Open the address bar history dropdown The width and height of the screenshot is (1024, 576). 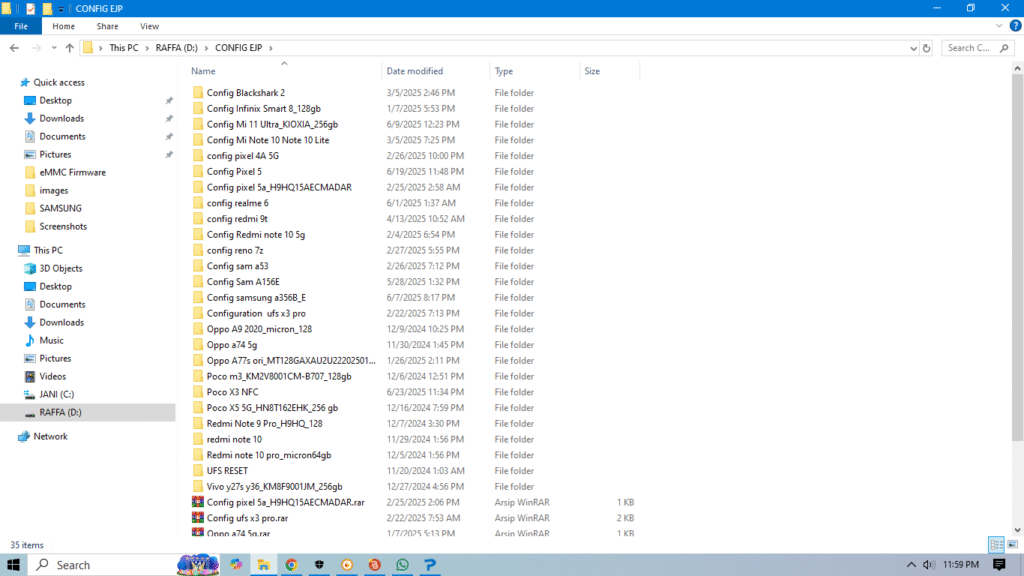point(913,48)
